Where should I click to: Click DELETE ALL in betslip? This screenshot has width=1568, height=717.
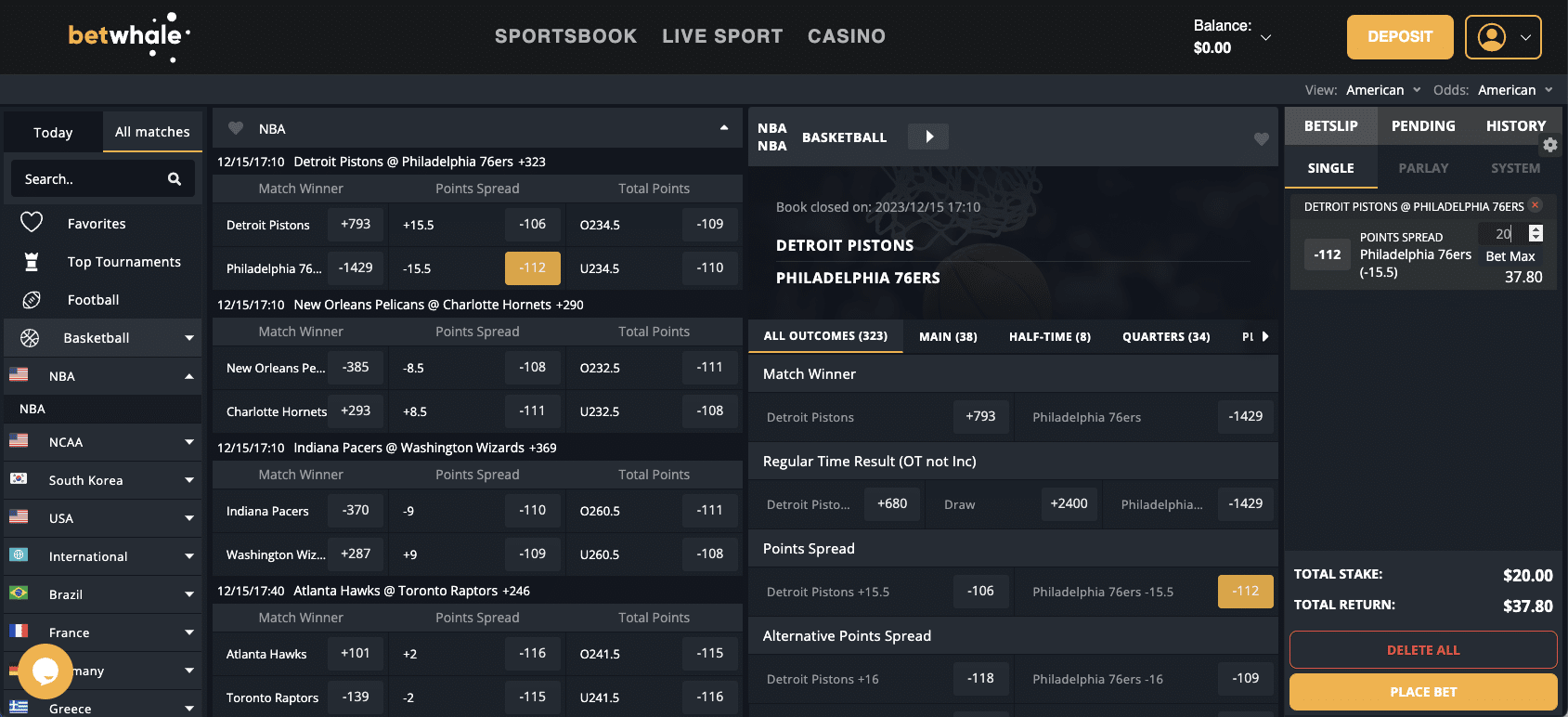click(1423, 650)
